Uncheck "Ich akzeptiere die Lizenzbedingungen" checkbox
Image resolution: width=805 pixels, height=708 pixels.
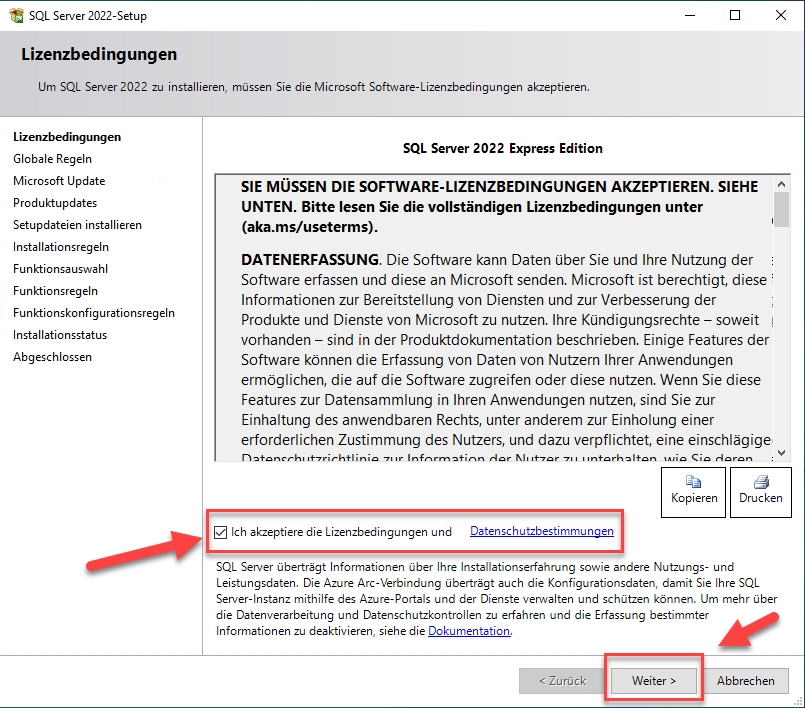(220, 532)
